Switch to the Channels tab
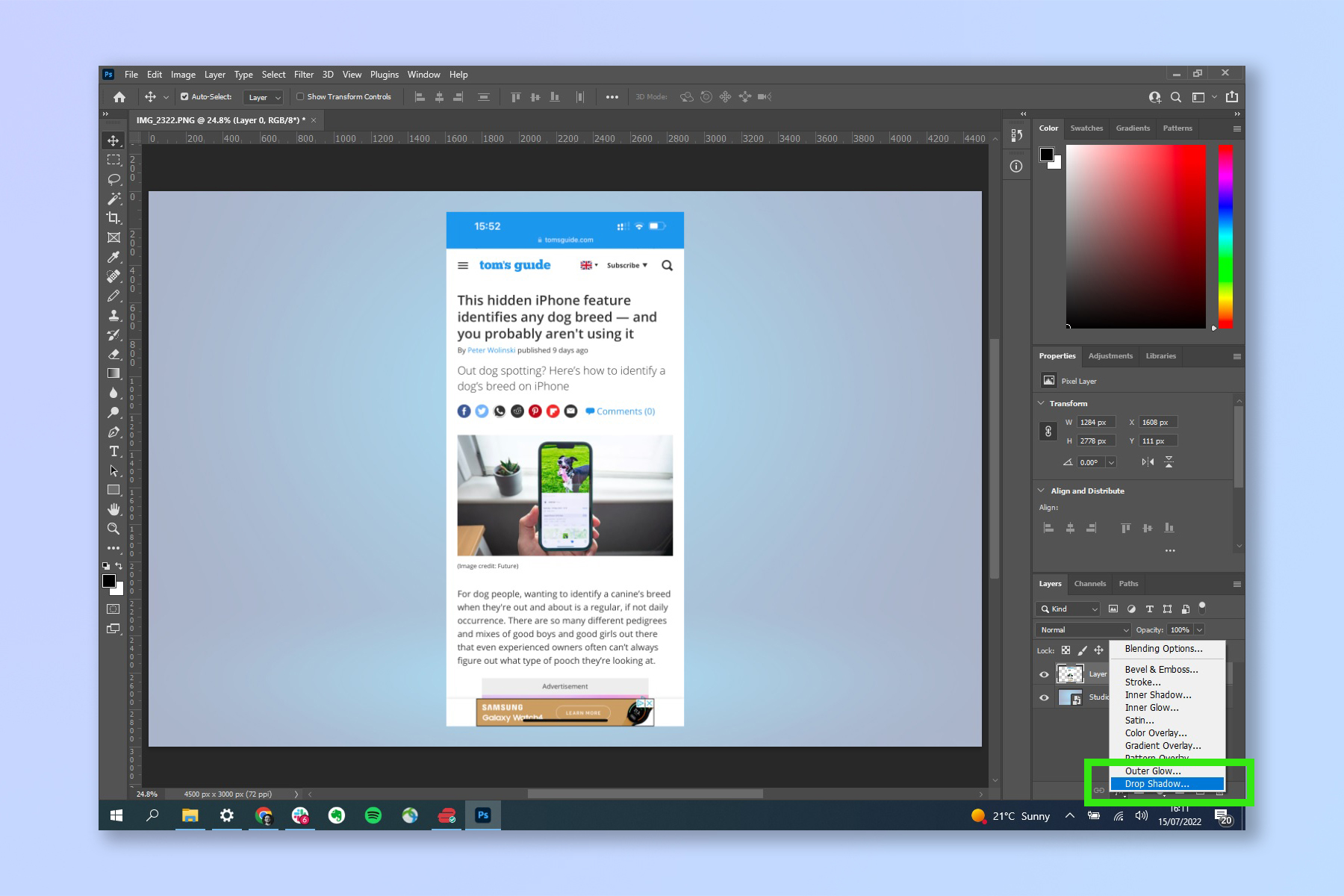Viewport: 1344px width, 896px height. [x=1090, y=584]
